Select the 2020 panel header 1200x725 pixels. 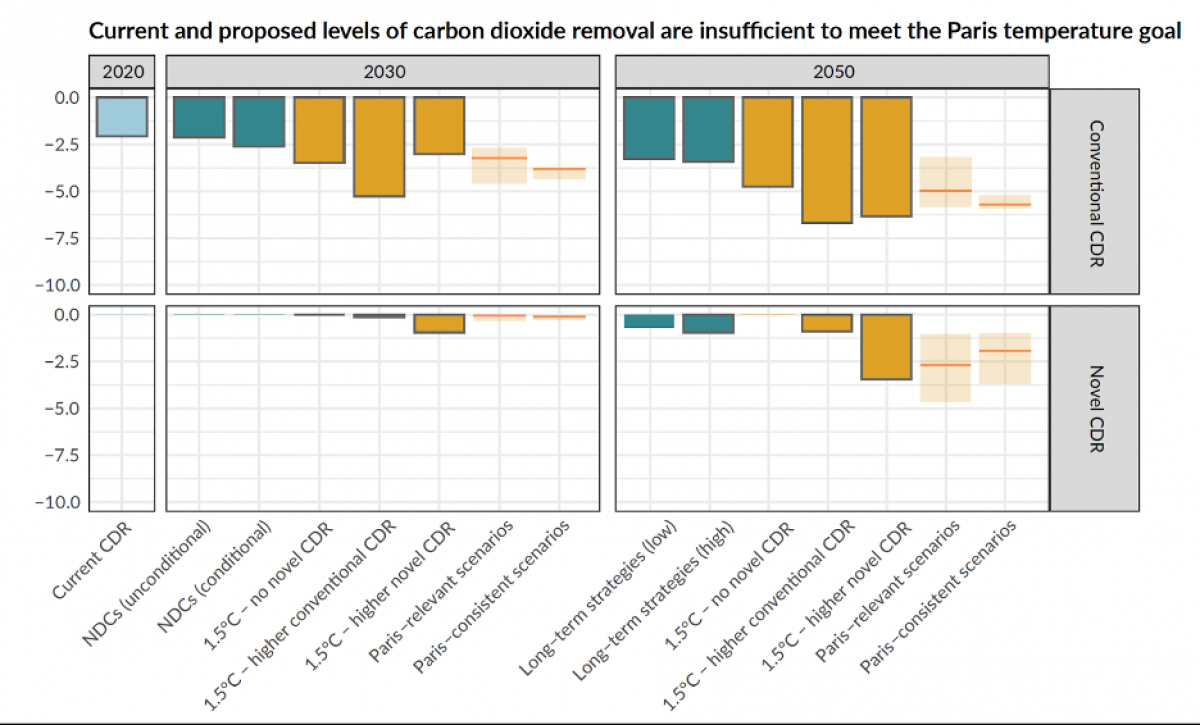[x=122, y=72]
